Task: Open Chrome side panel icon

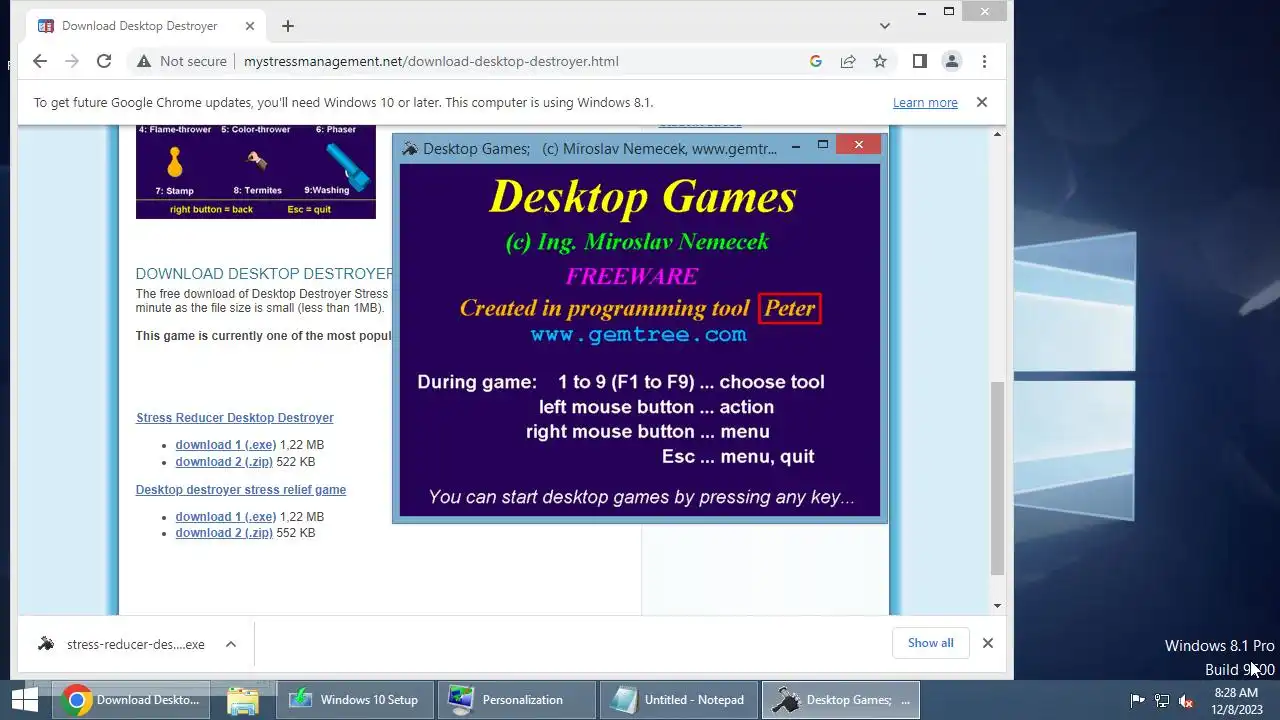Action: 920,61
